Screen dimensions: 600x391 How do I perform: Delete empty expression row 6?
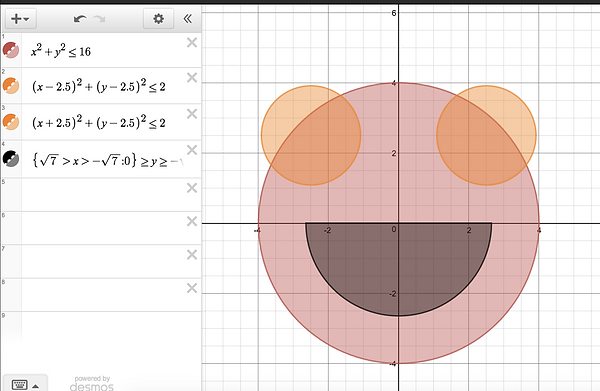click(192, 221)
